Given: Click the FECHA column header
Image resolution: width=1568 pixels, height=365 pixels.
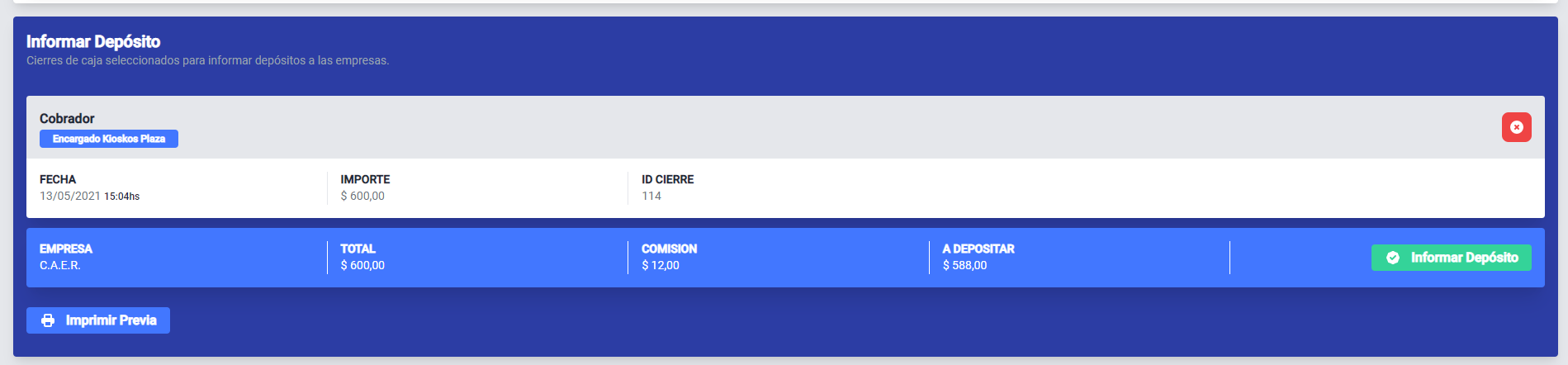Looking at the screenshot, I should [x=58, y=179].
